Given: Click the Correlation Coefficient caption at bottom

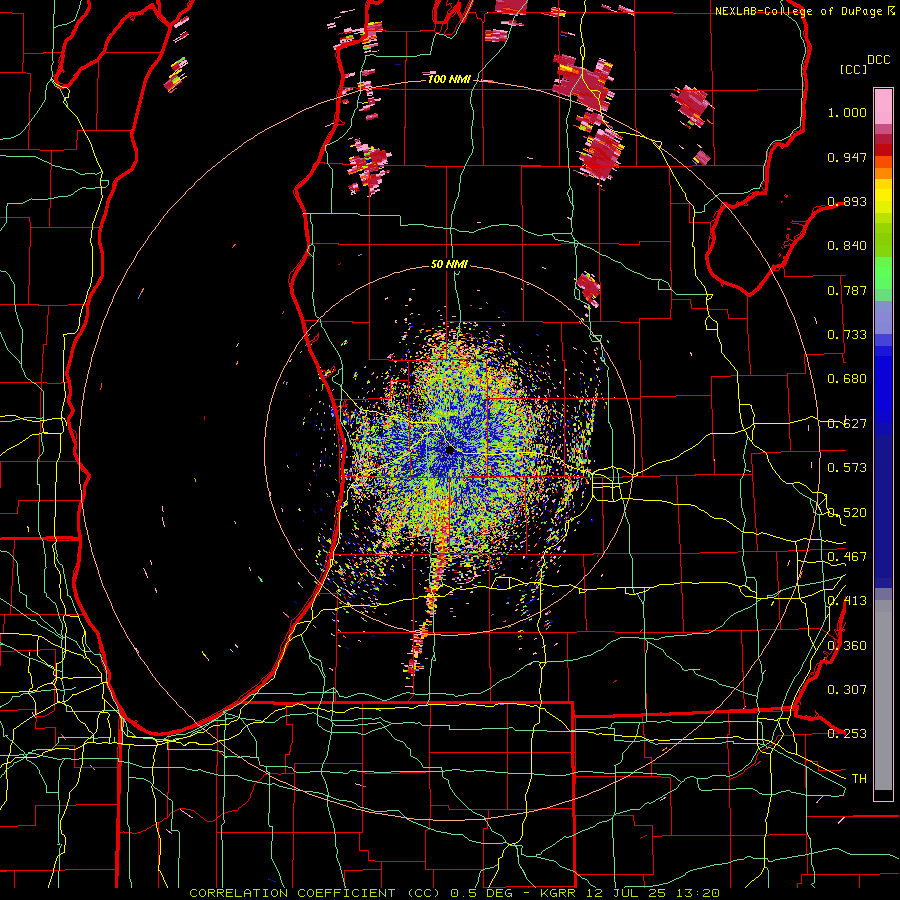Looking at the screenshot, I should [x=454, y=893].
